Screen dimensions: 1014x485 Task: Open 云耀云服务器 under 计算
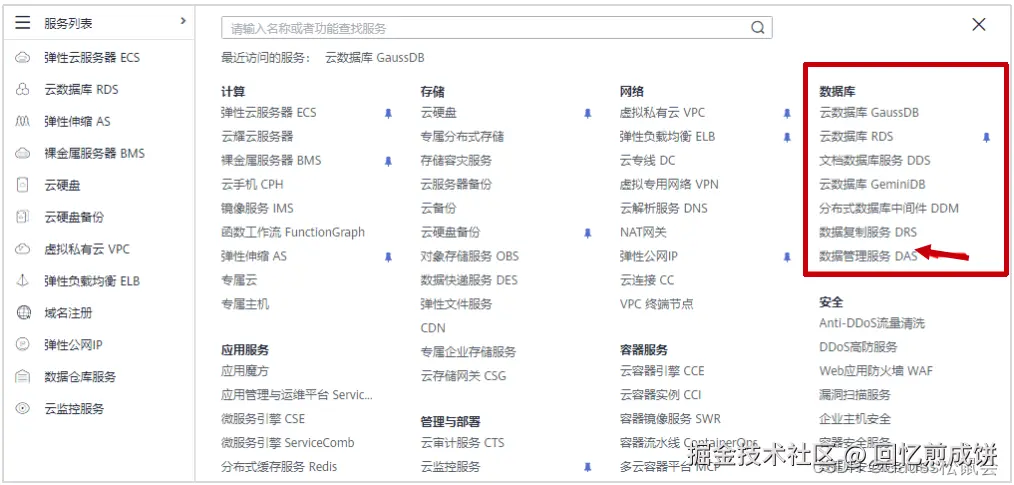tap(257, 136)
